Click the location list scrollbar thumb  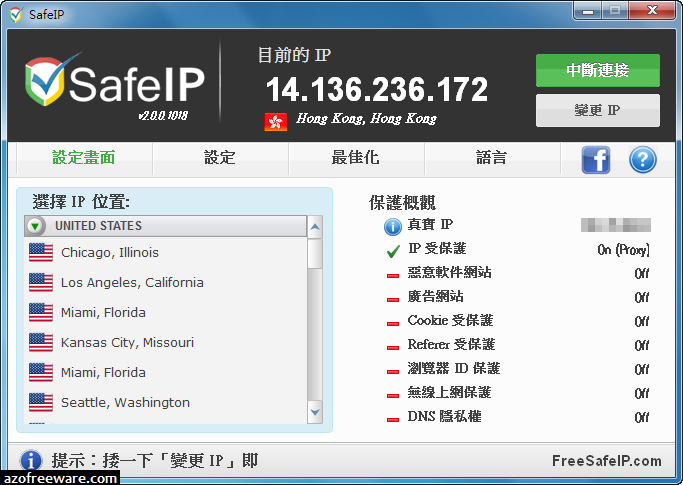(315, 254)
